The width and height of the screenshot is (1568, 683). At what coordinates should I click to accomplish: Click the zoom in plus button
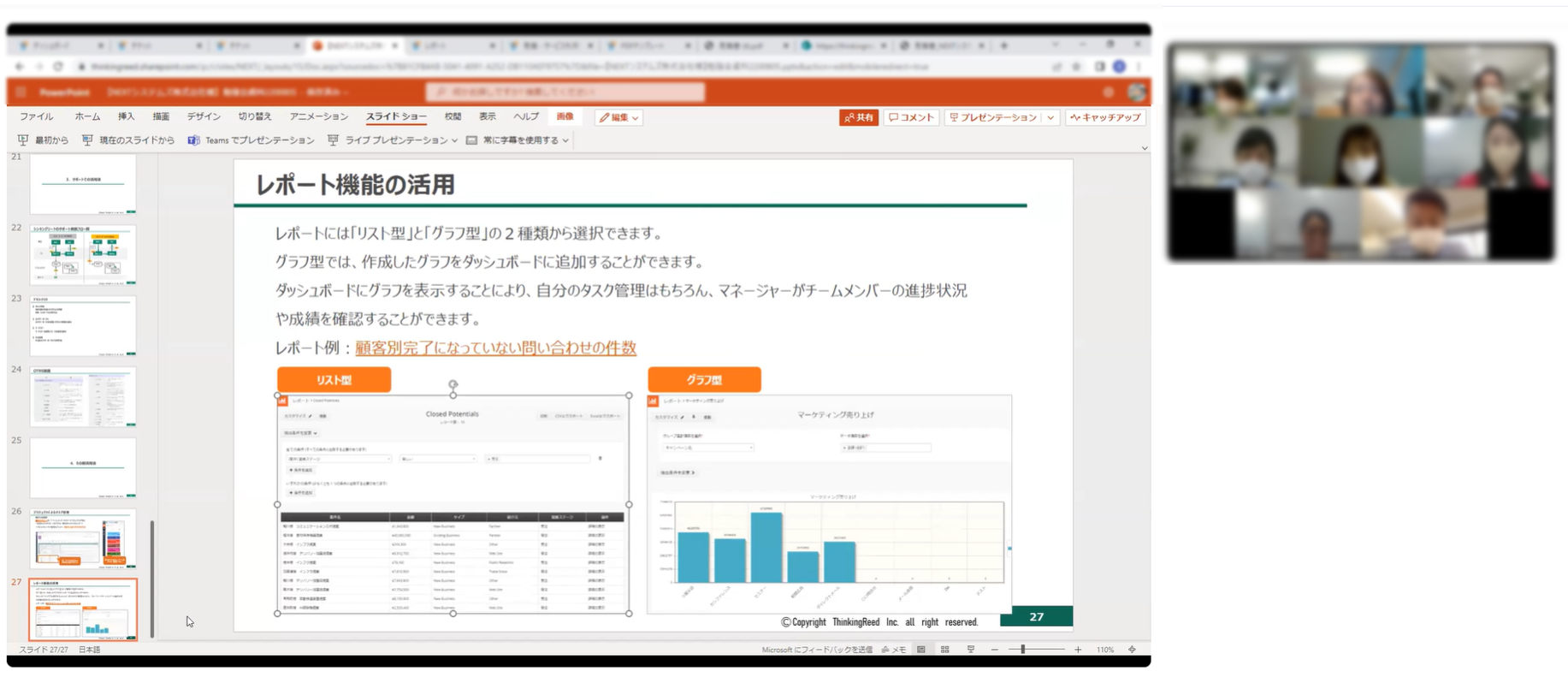(x=1078, y=650)
